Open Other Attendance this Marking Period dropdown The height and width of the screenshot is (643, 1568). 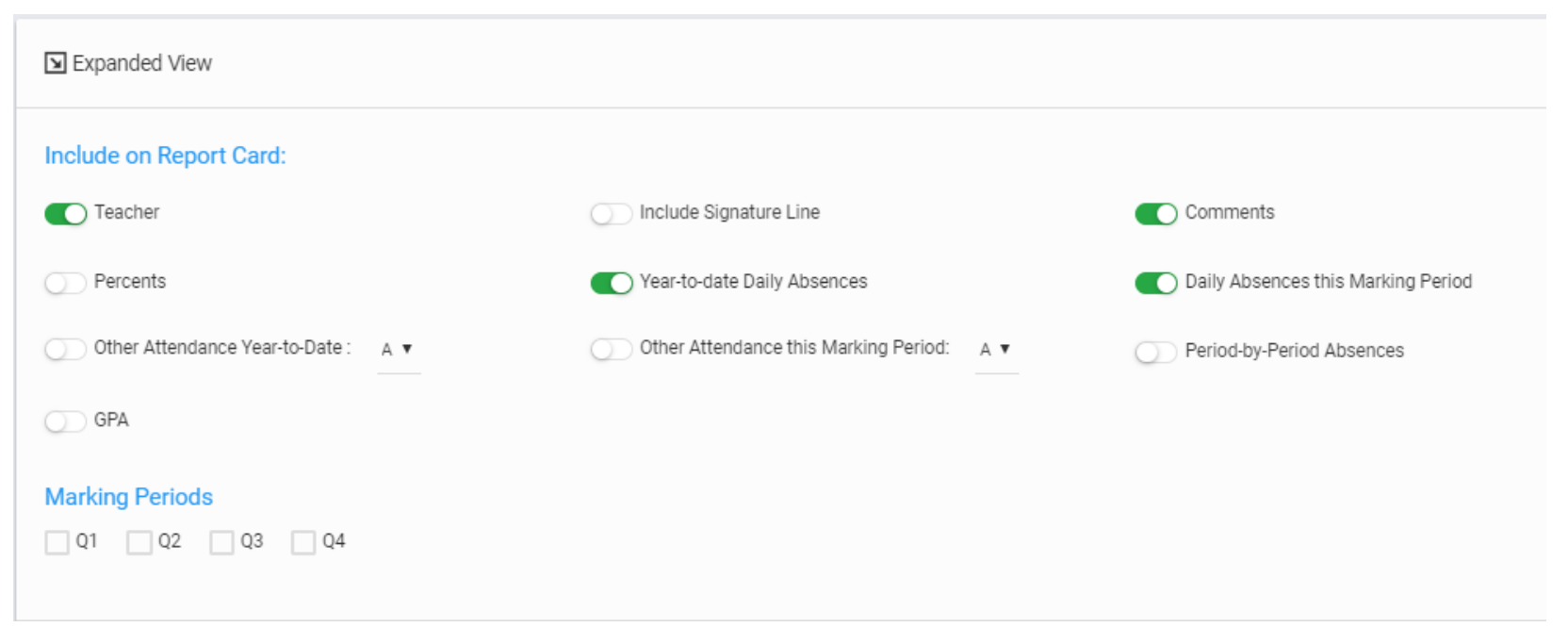click(996, 350)
